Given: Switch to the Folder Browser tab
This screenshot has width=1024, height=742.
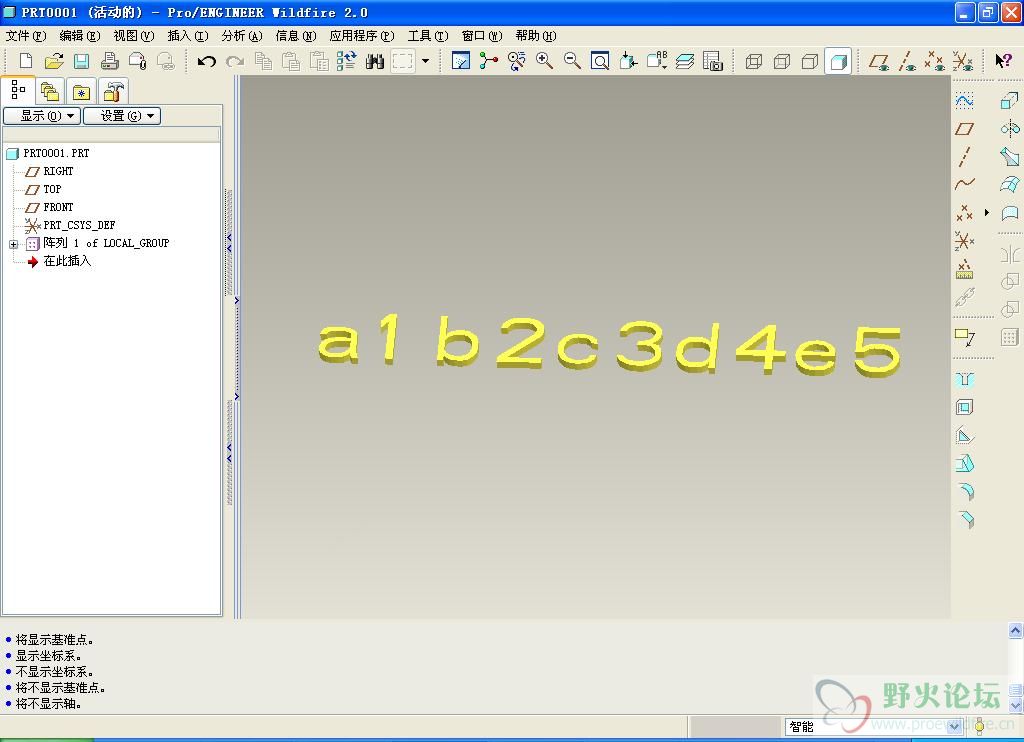Looking at the screenshot, I should [50, 91].
